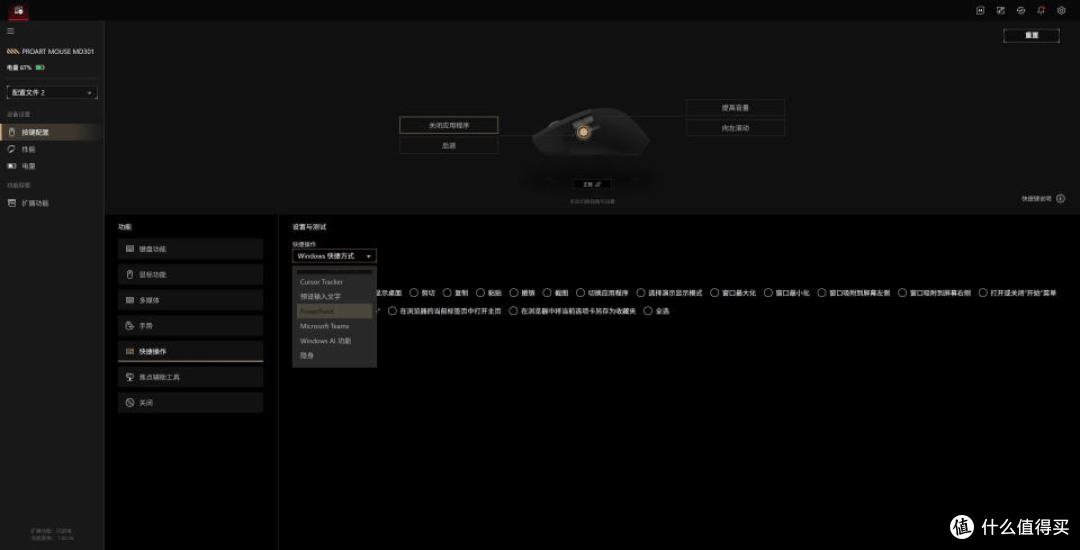Select the 选择演示显示模式 radio button
This screenshot has width=1080, height=550.
tap(641, 293)
